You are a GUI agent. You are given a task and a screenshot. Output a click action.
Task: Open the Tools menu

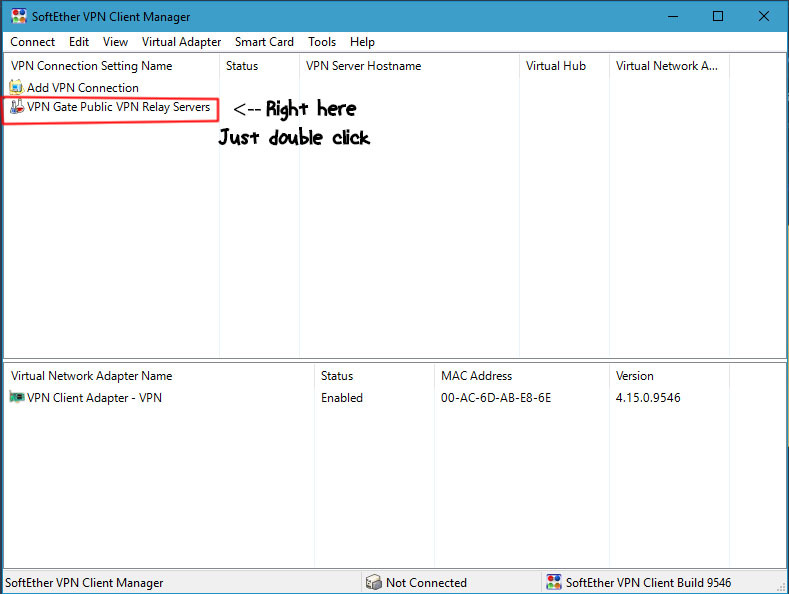(x=322, y=42)
